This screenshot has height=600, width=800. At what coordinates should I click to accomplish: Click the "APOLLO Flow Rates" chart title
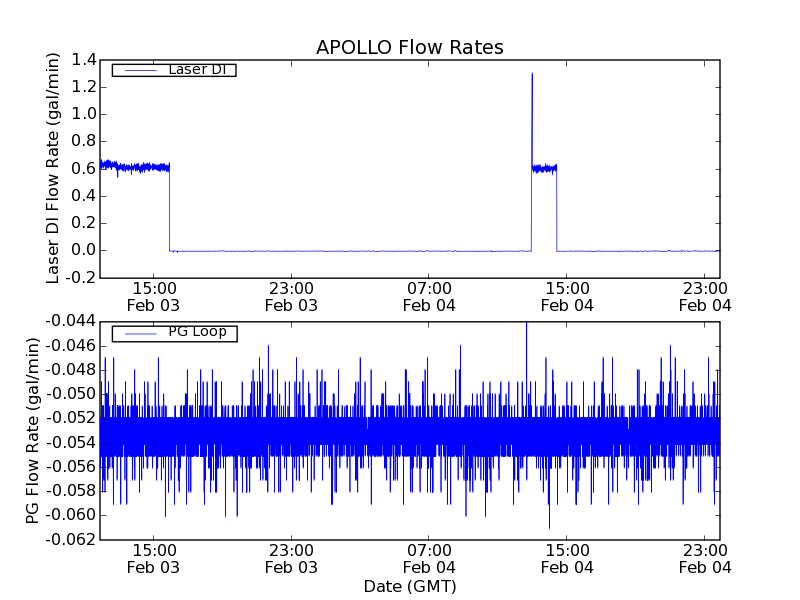pyautogui.click(x=410, y=47)
